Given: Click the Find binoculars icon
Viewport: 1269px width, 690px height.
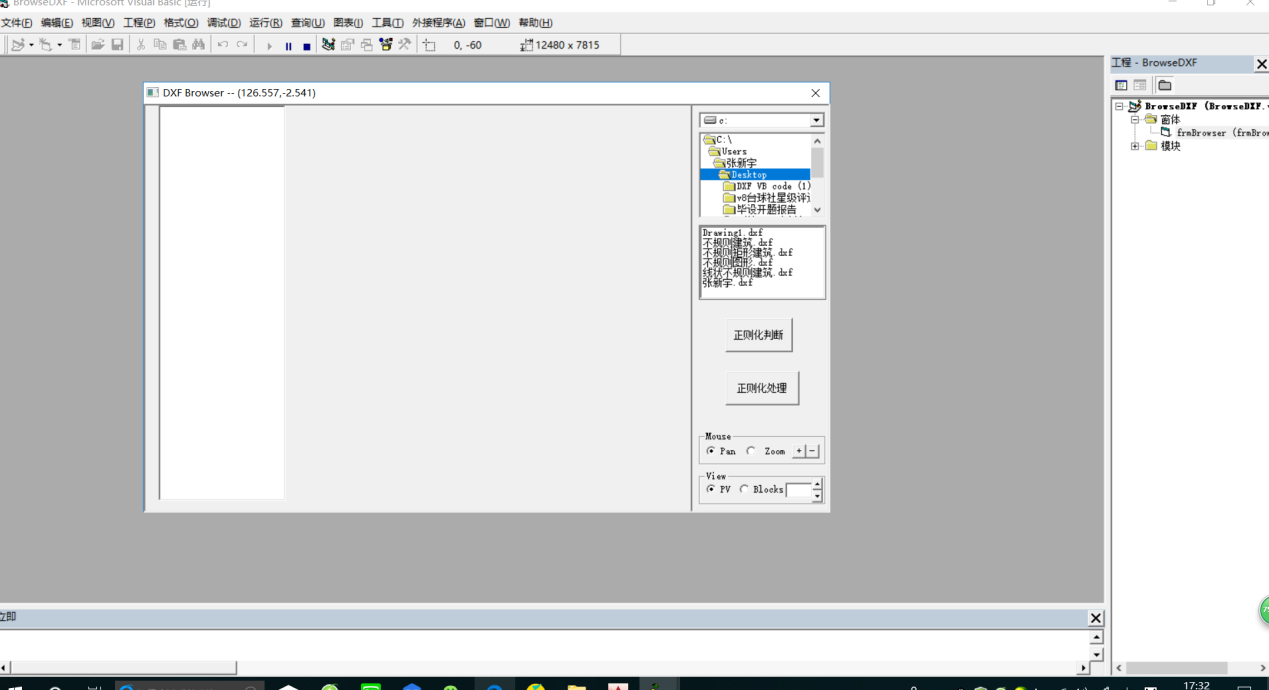Looking at the screenshot, I should [x=198, y=45].
